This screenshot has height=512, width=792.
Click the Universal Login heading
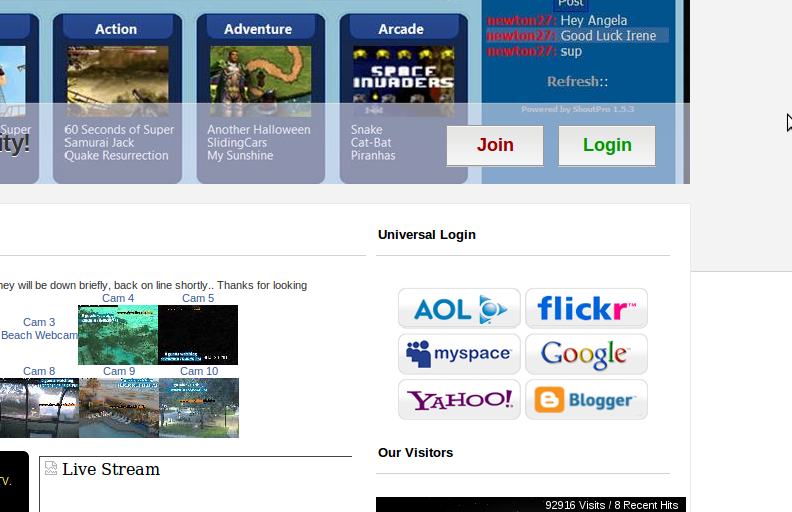(x=427, y=235)
